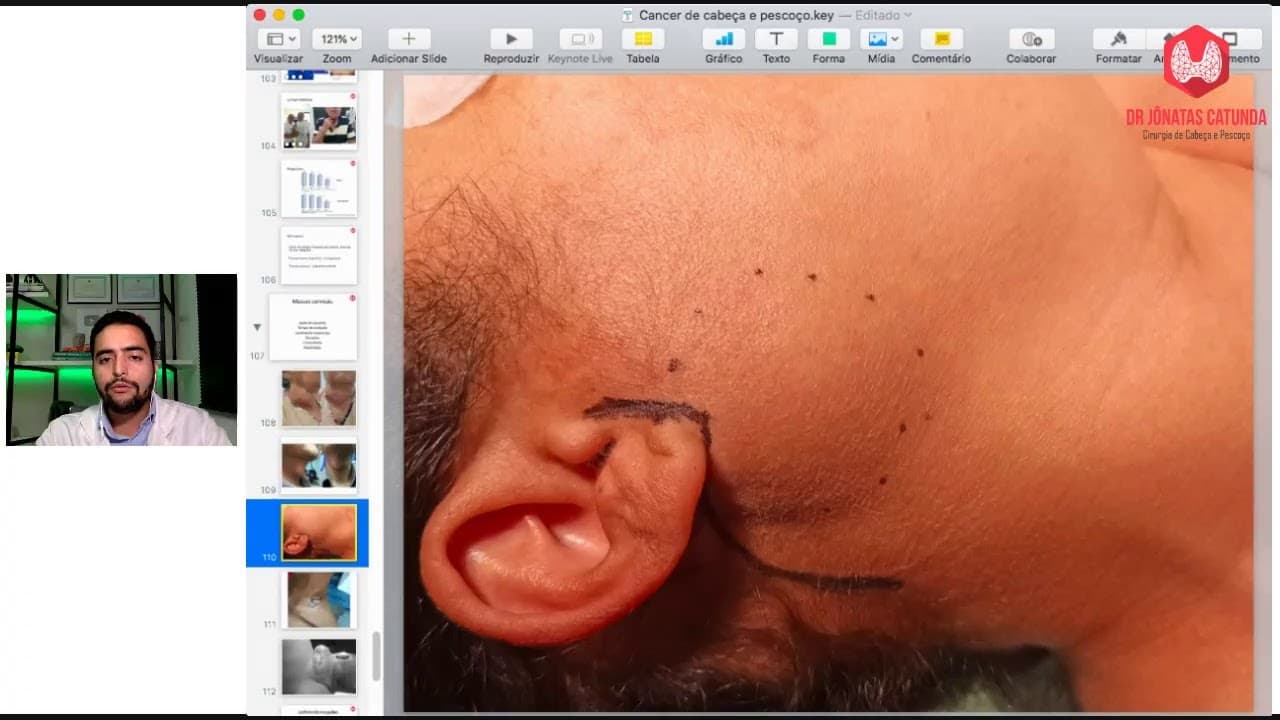This screenshot has height=720, width=1280.
Task: Click the green full-screen window button
Action: pos(298,15)
